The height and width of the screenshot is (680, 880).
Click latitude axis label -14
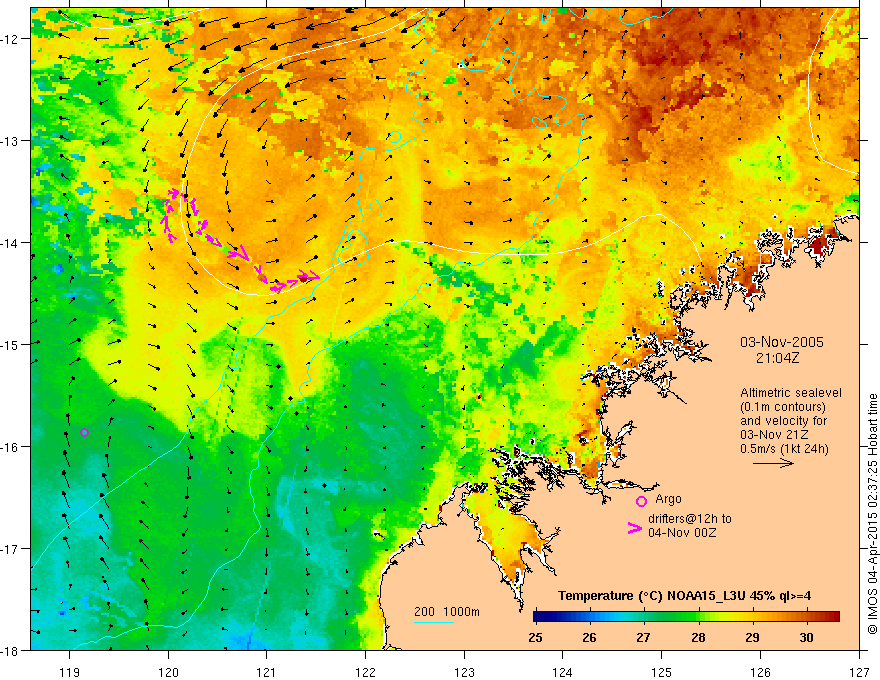(x=10, y=243)
